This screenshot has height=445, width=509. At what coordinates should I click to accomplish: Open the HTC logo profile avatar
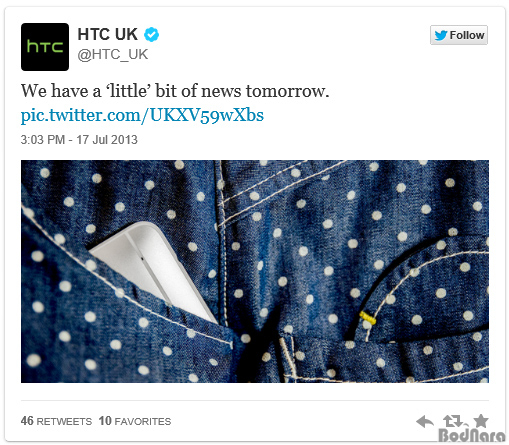pyautogui.click(x=45, y=47)
